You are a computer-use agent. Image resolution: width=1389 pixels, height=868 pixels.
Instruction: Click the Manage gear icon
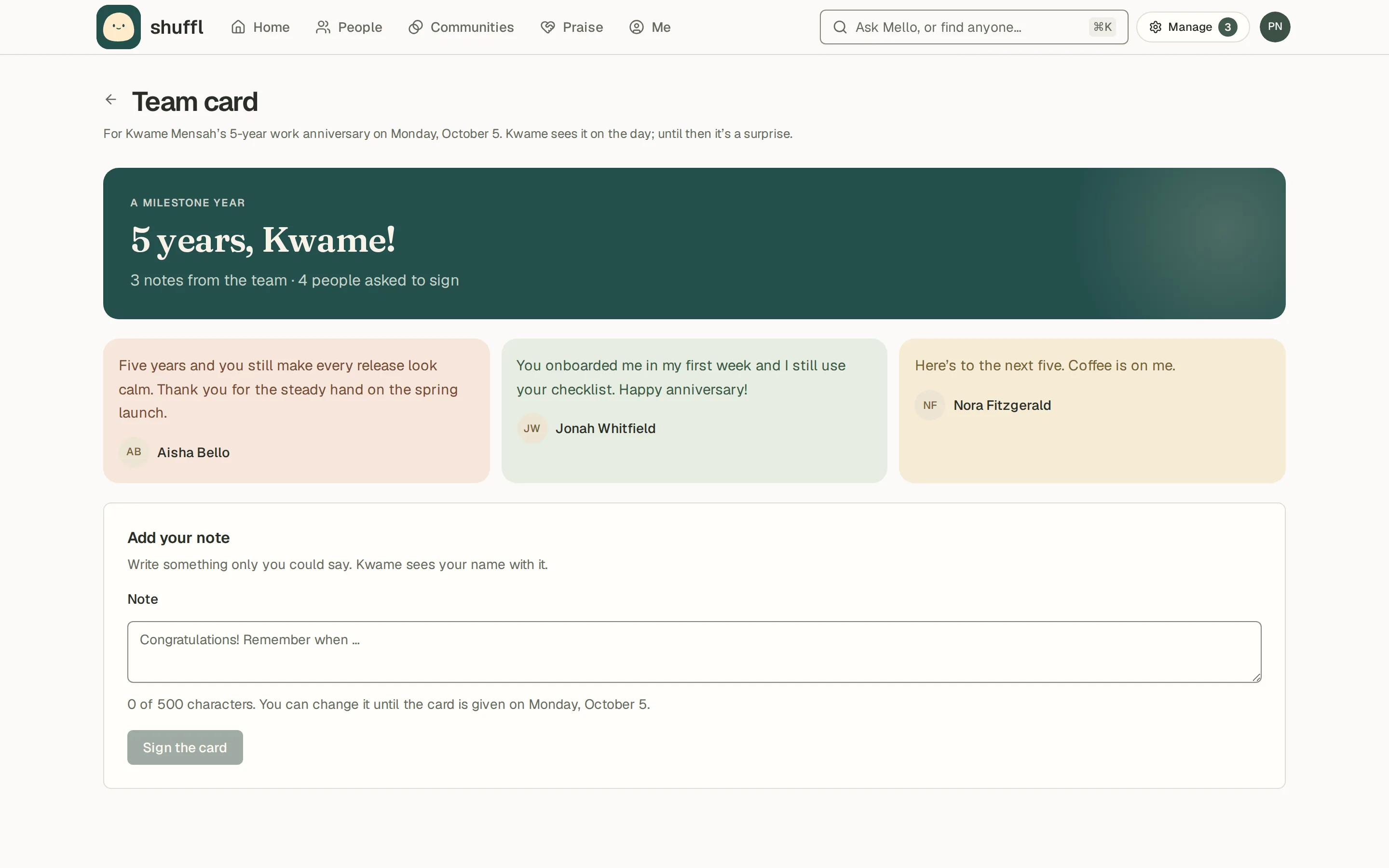(1156, 27)
